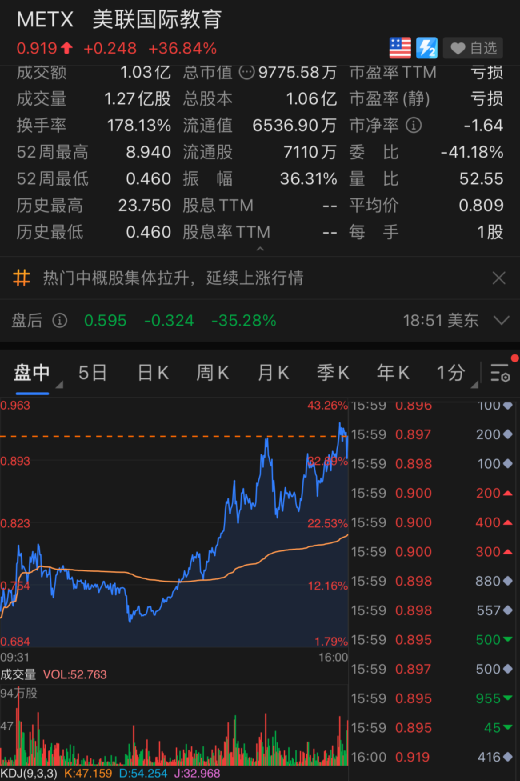Tap the 15:59 0.898 880 trade row
Screen dimensions: 520x781
point(432,581)
